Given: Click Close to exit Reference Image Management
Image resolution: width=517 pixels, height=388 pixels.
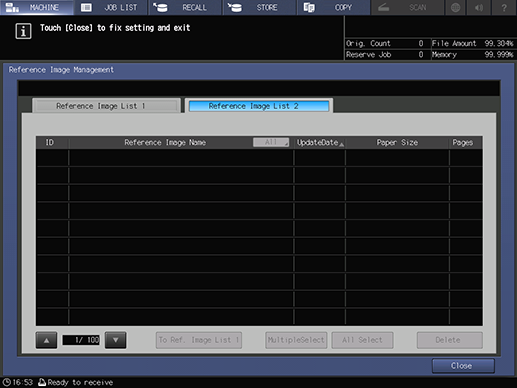Looking at the screenshot, I should [463, 366].
